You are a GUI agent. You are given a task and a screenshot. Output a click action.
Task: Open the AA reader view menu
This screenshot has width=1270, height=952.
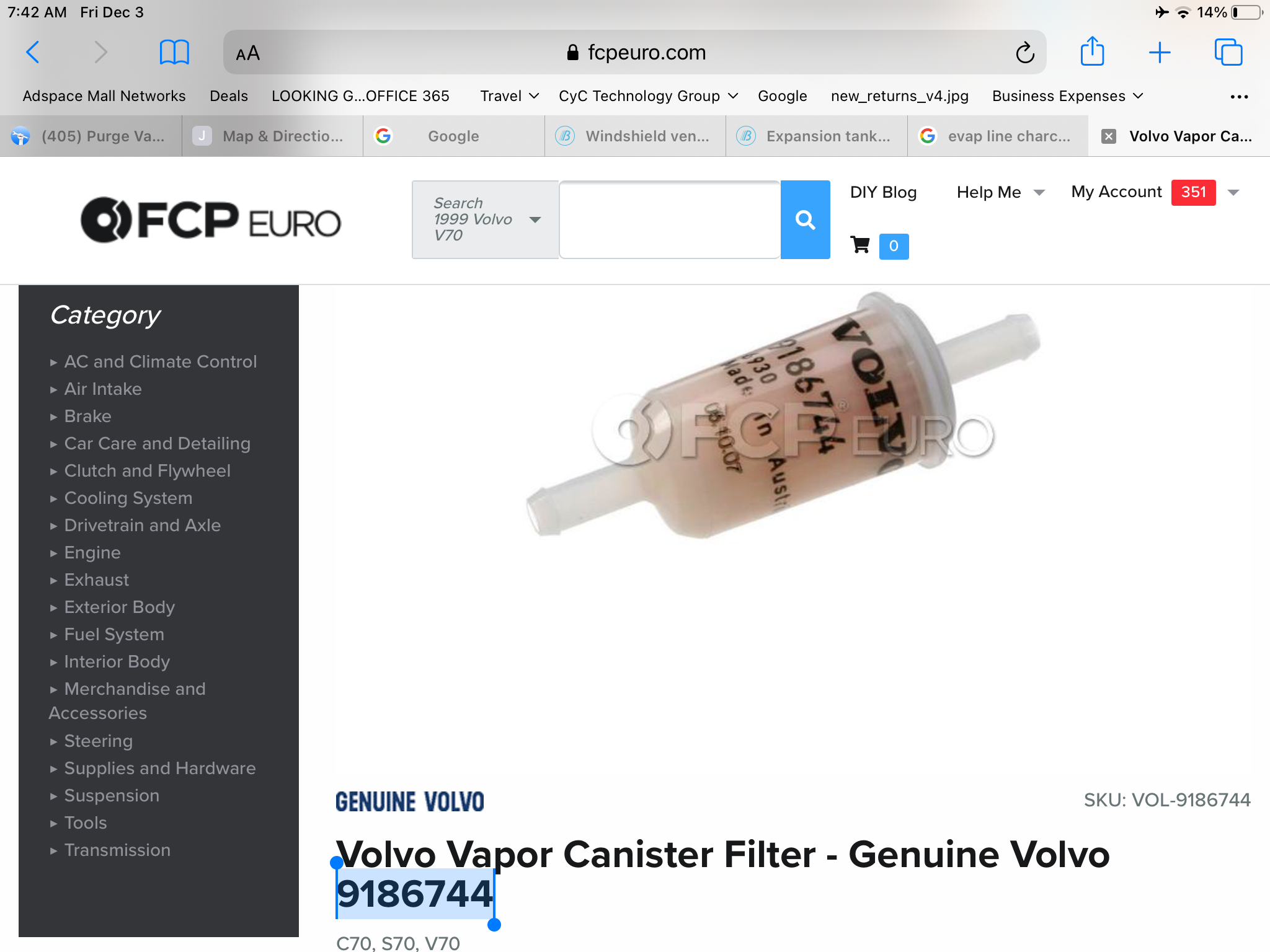coord(247,53)
